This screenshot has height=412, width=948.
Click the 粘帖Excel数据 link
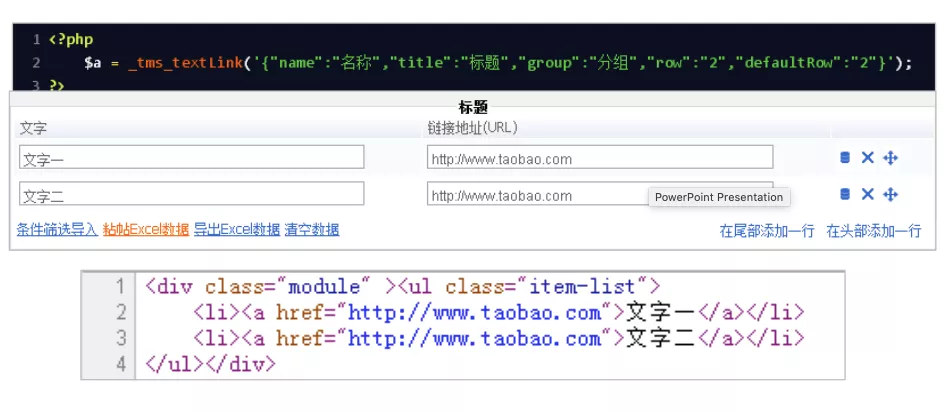(146, 230)
